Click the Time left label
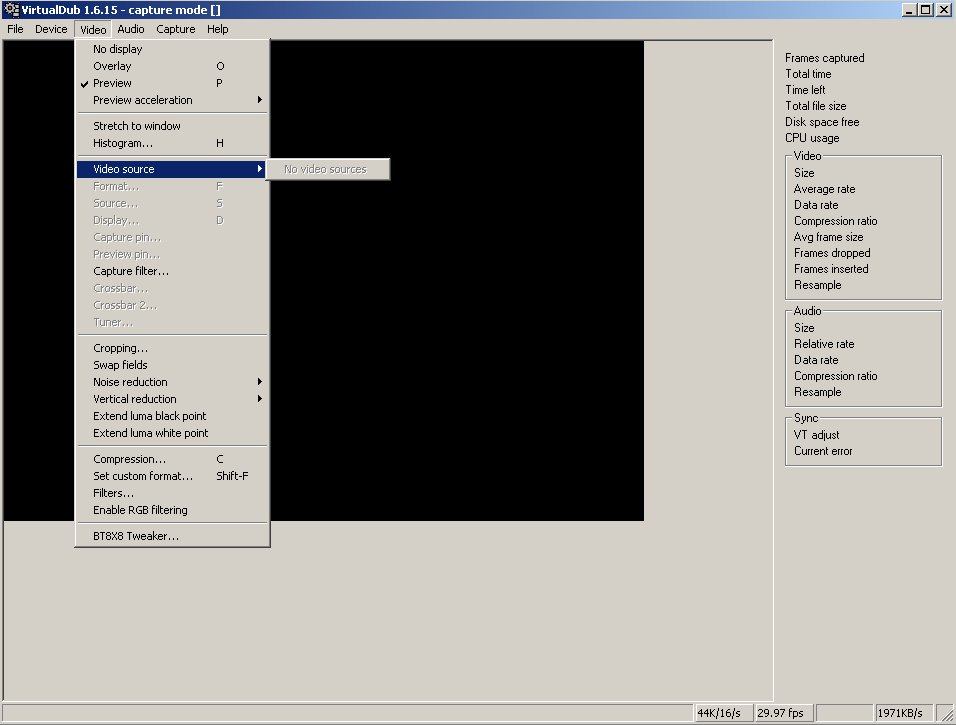Viewport: 956px width, 725px height. (805, 90)
